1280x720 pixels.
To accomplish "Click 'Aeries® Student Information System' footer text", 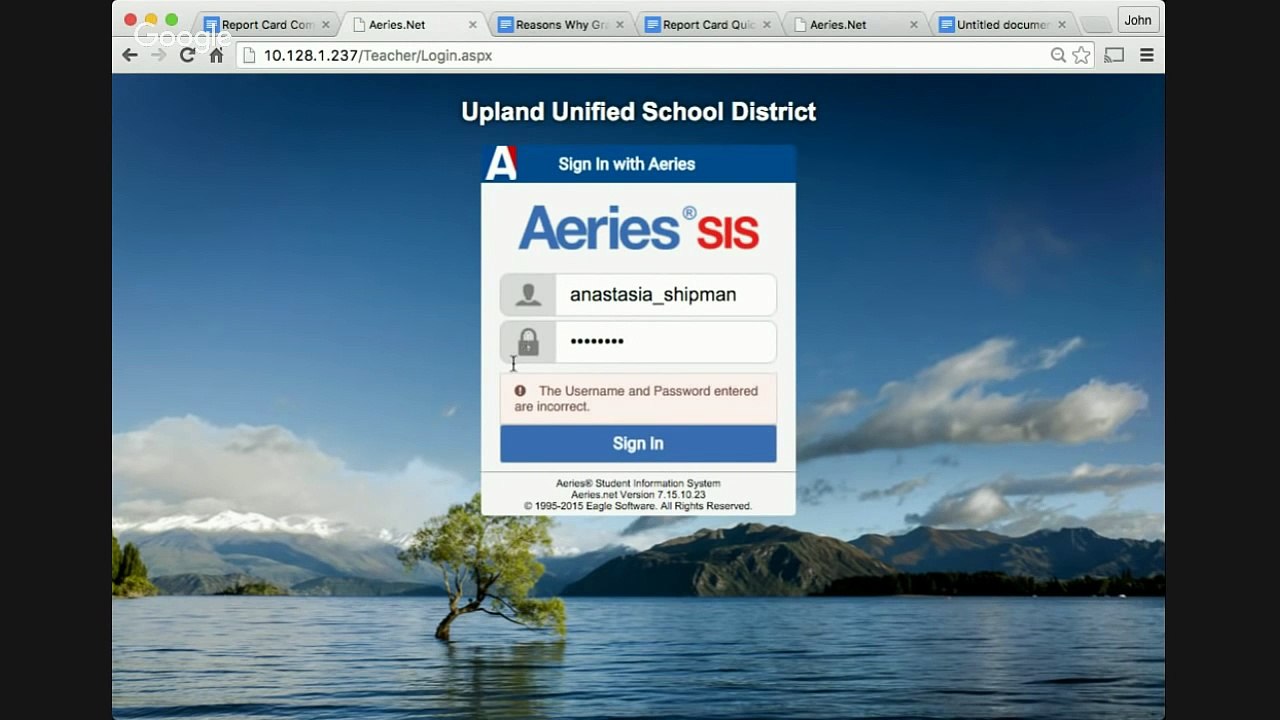I will (x=638, y=484).
